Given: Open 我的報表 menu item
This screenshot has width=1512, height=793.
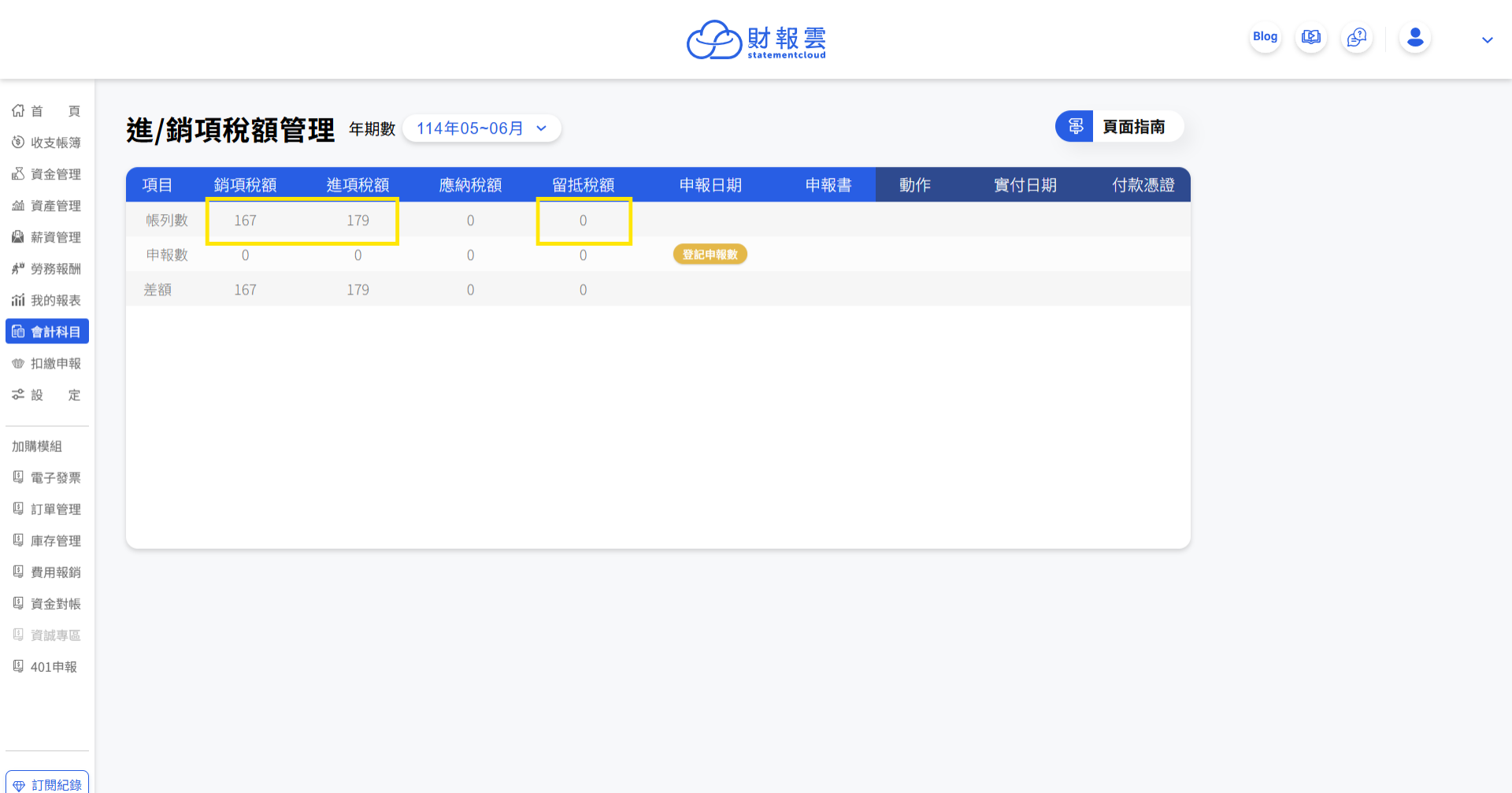Looking at the screenshot, I should (47, 300).
